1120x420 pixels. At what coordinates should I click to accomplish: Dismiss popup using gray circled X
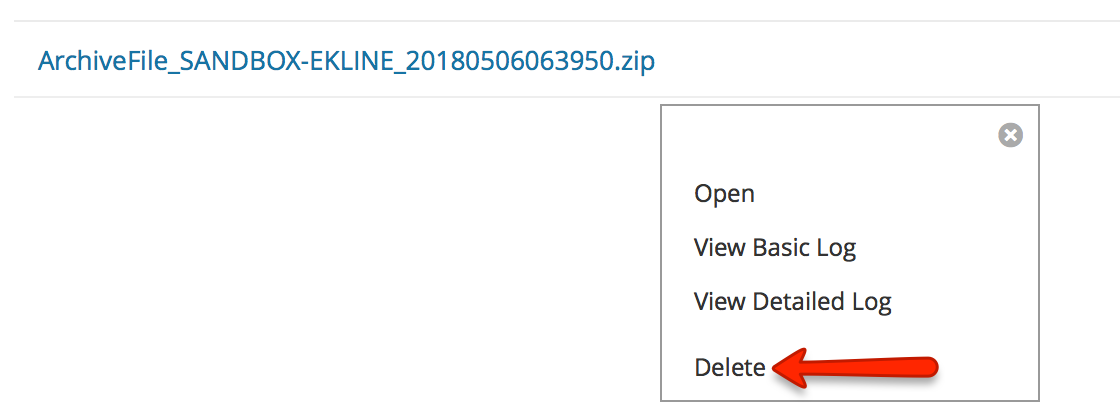pyautogui.click(x=1010, y=135)
